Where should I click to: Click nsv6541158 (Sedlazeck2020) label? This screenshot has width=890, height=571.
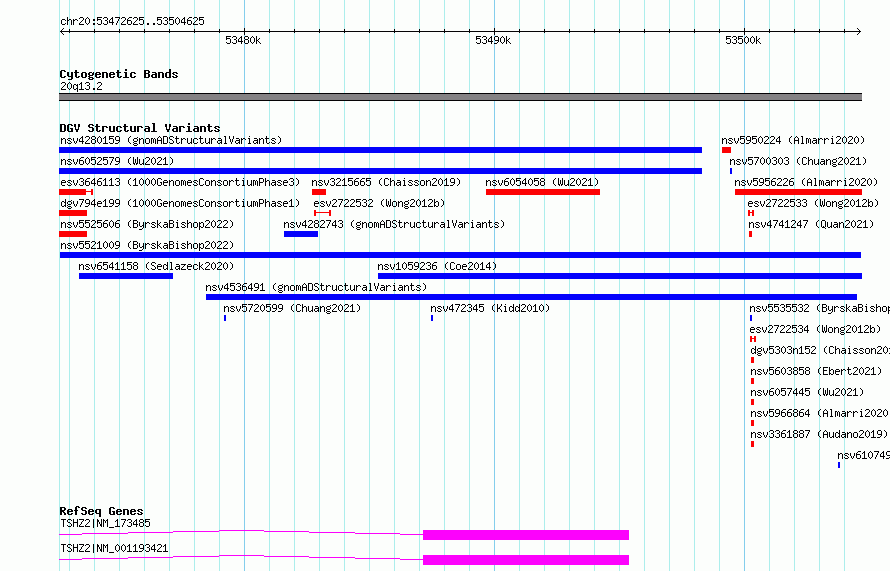156,266
